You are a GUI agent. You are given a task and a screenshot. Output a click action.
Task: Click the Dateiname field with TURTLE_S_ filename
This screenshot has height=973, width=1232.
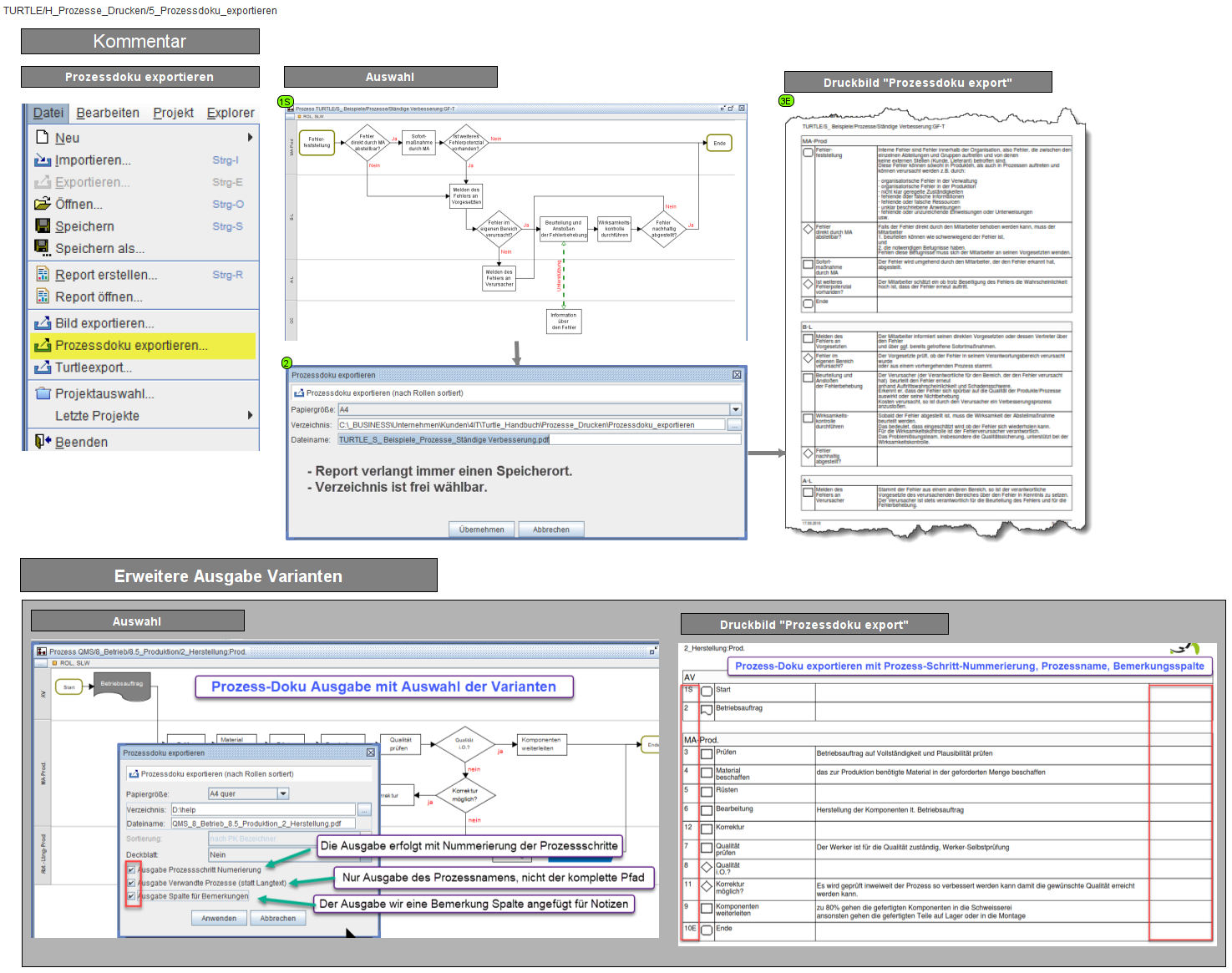click(x=539, y=439)
